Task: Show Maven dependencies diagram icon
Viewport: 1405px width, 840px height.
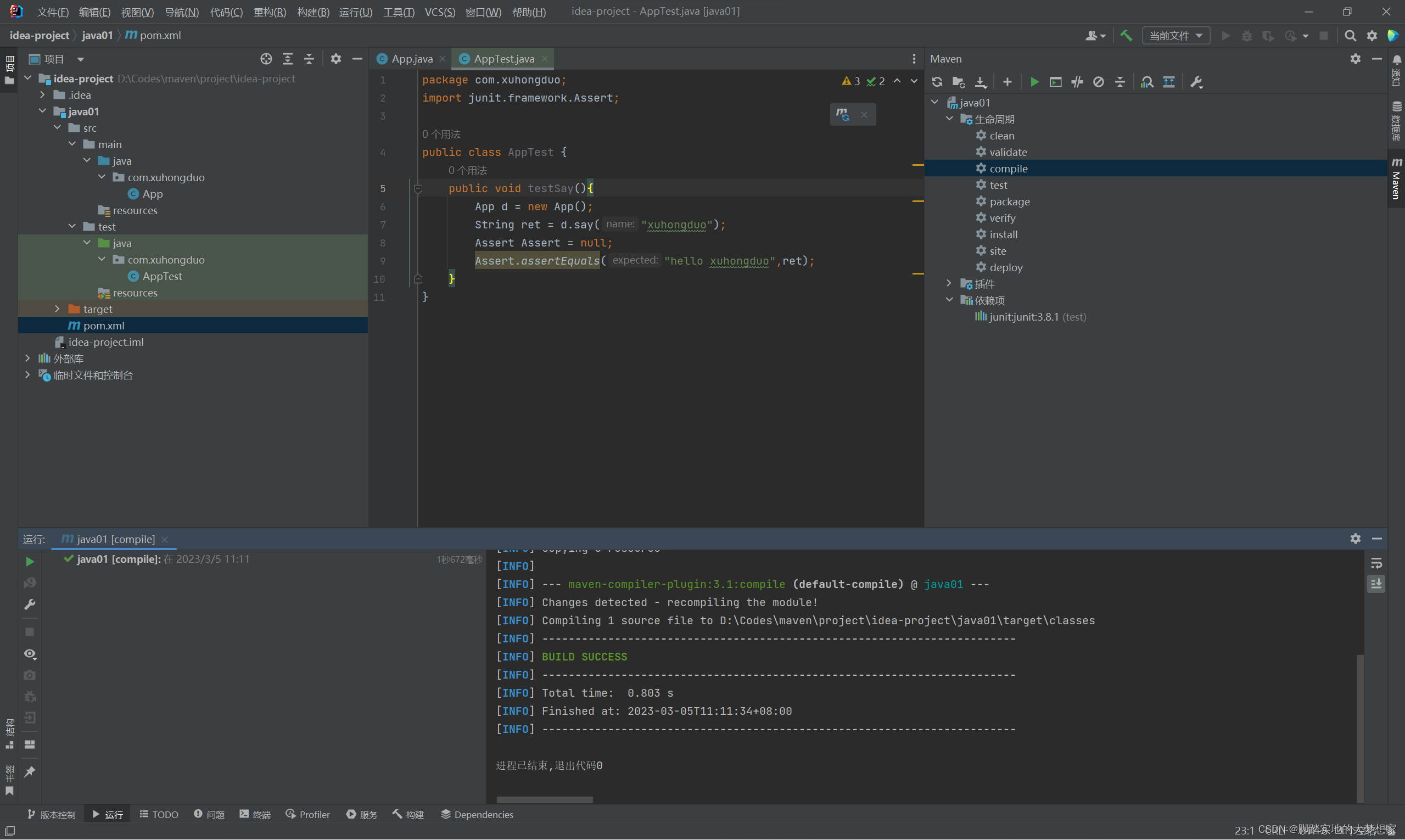Action: (1147, 82)
